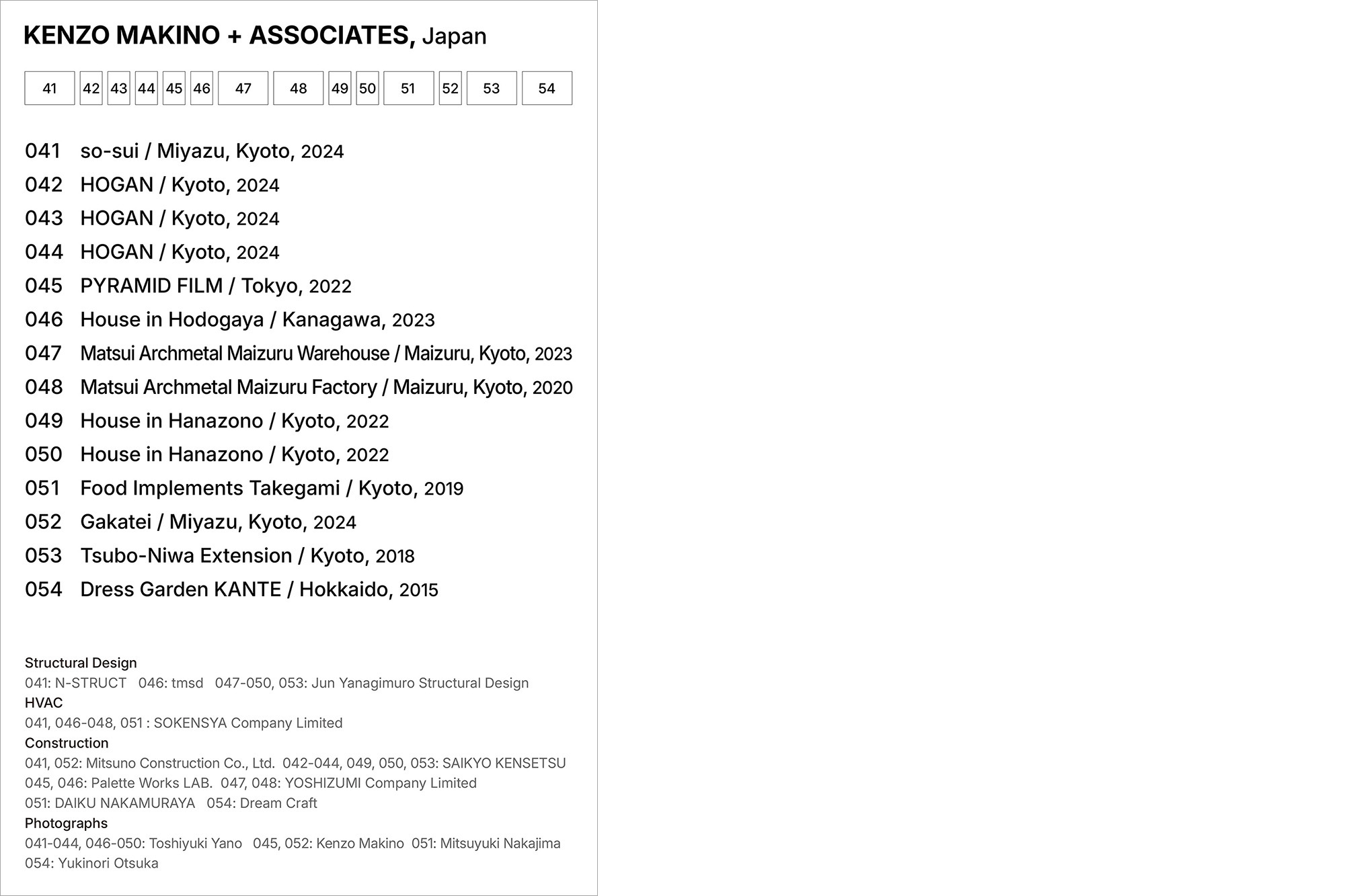Screen dimensions: 1345x896
Task: Open the box numbered 45
Action: point(174,88)
